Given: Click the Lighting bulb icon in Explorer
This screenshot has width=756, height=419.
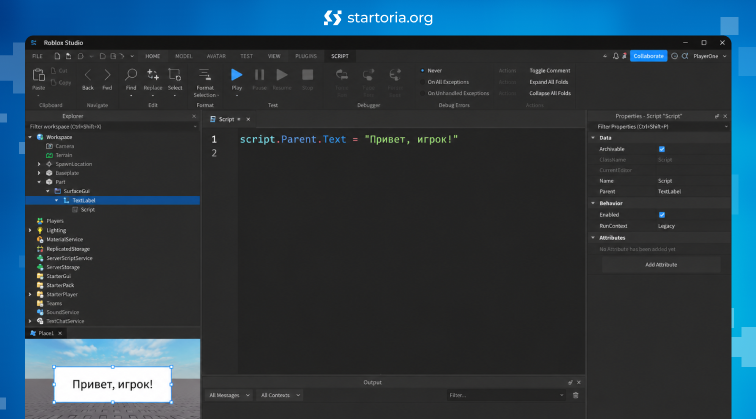Looking at the screenshot, I should click(x=40, y=230).
